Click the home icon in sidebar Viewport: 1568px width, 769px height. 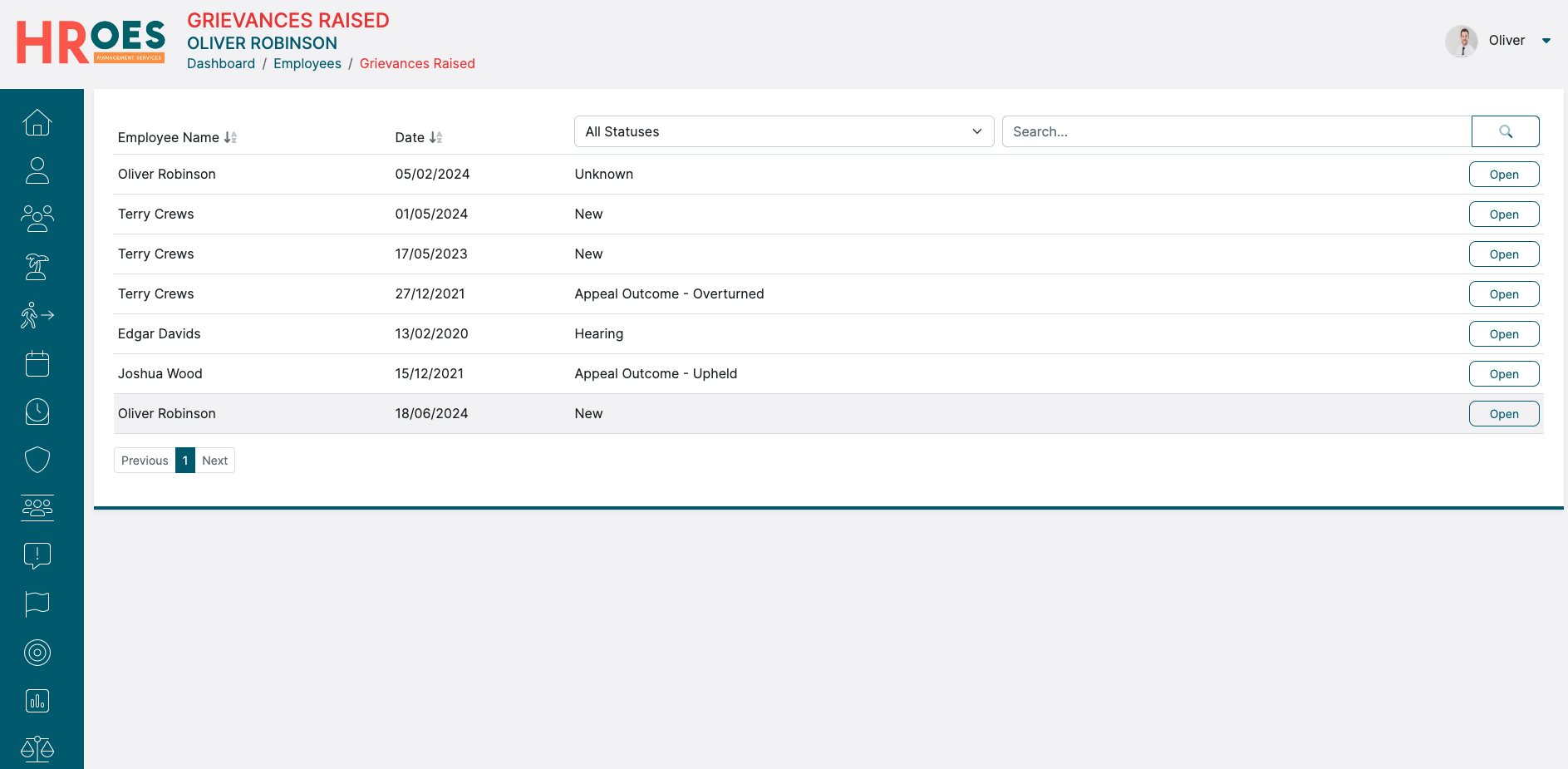pyautogui.click(x=37, y=123)
